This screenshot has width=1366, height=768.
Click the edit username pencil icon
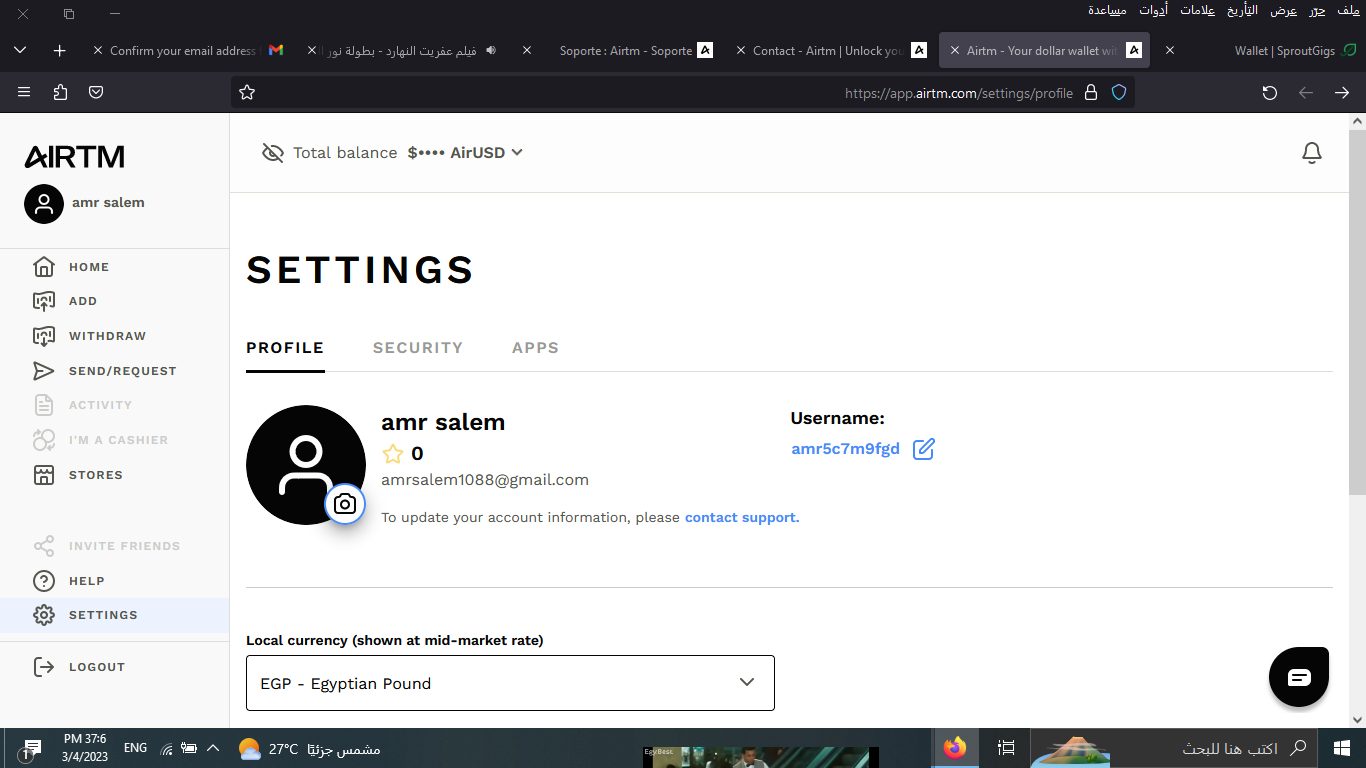point(923,449)
